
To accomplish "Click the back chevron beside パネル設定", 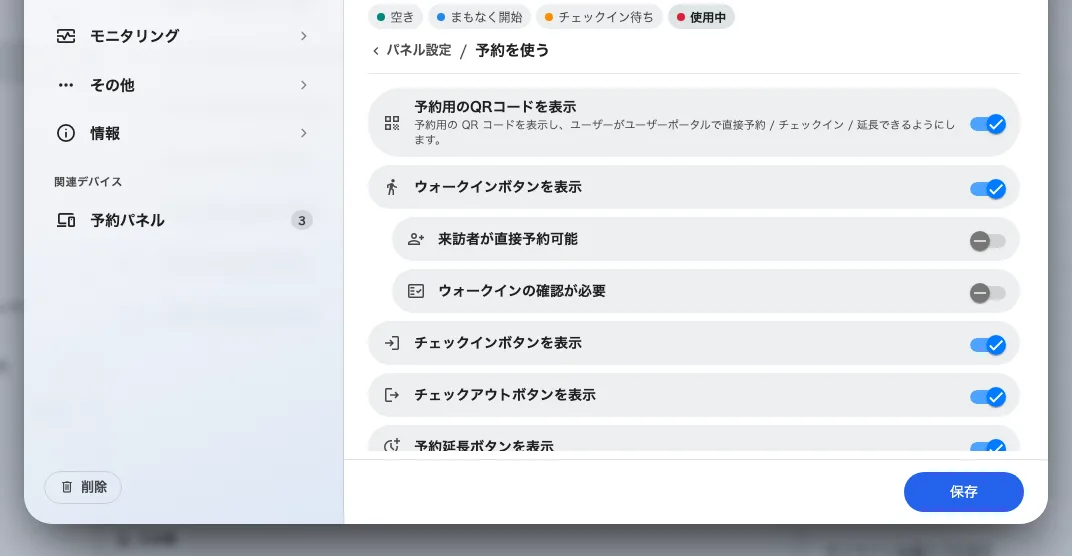I will pyautogui.click(x=376, y=51).
